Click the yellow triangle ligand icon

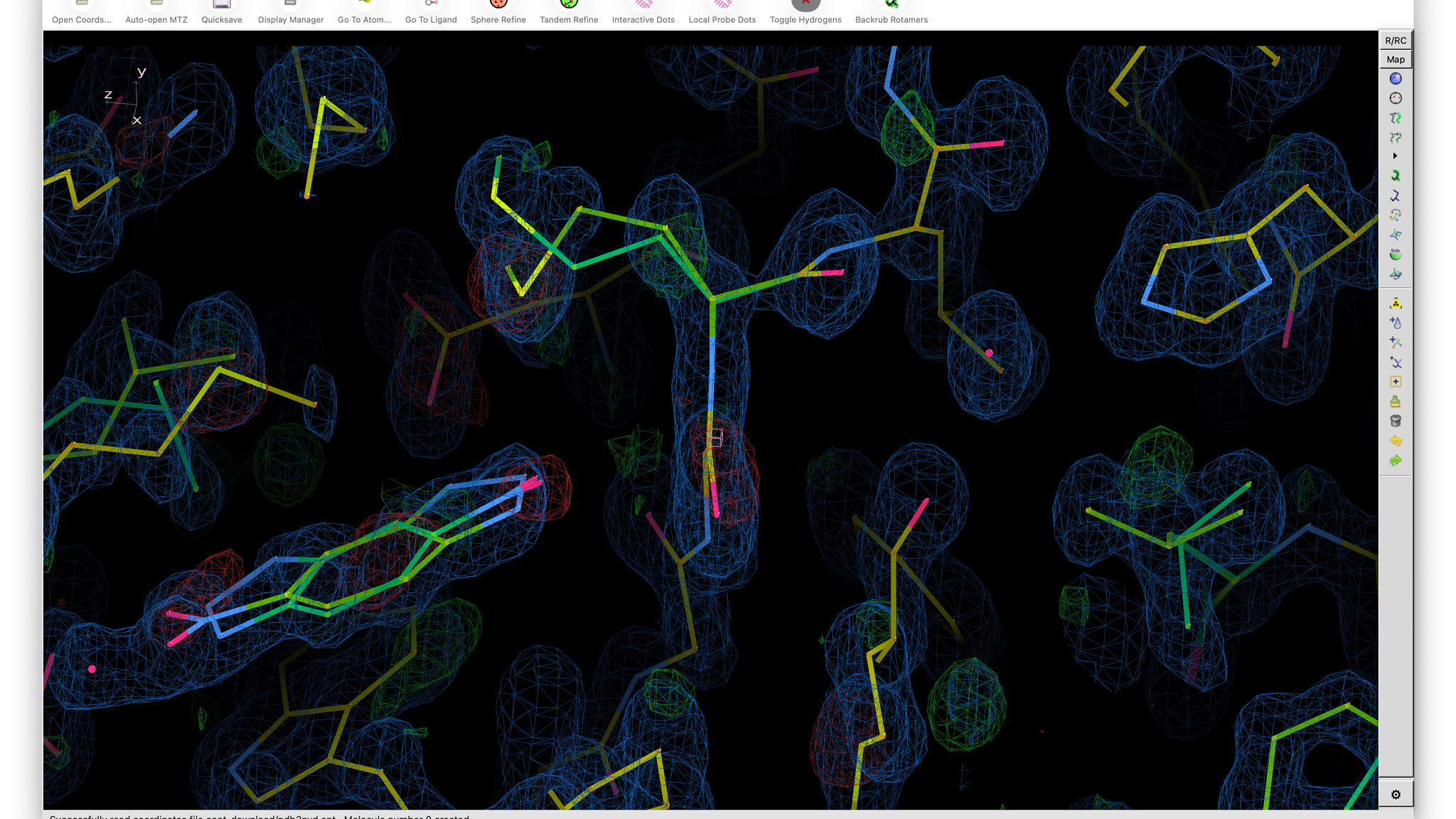coord(1396,304)
